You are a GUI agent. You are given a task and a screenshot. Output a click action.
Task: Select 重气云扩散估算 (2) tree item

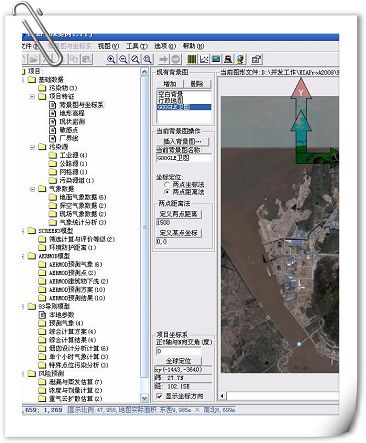point(75,399)
